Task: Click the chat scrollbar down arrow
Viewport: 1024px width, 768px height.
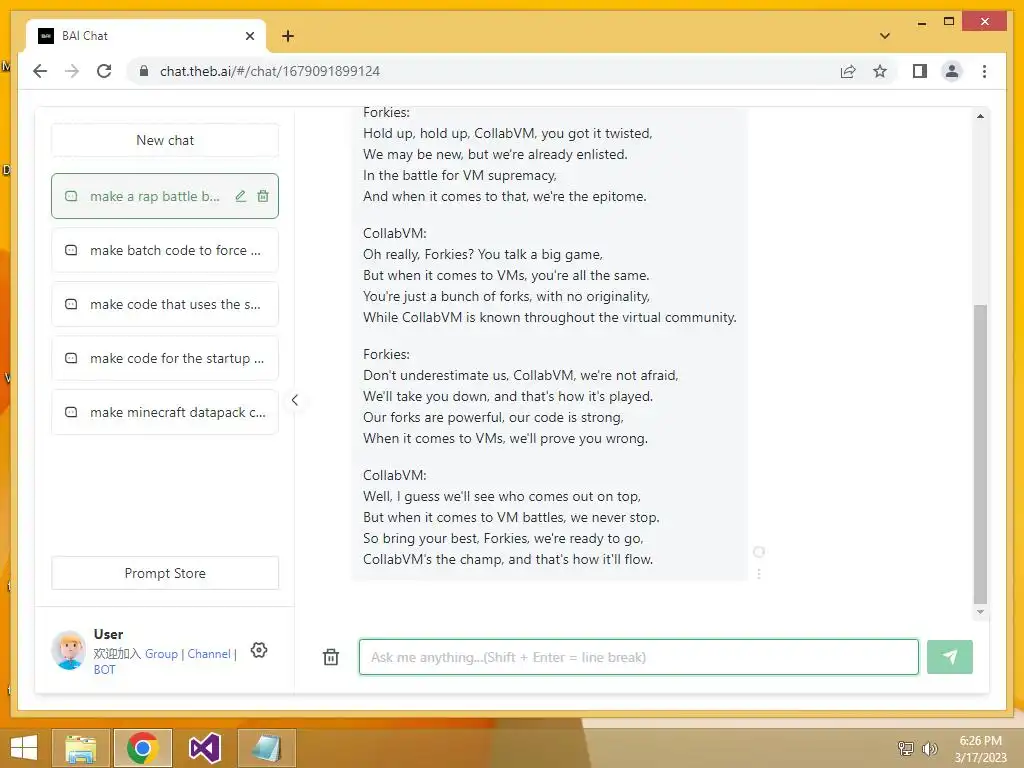Action: 980,612
